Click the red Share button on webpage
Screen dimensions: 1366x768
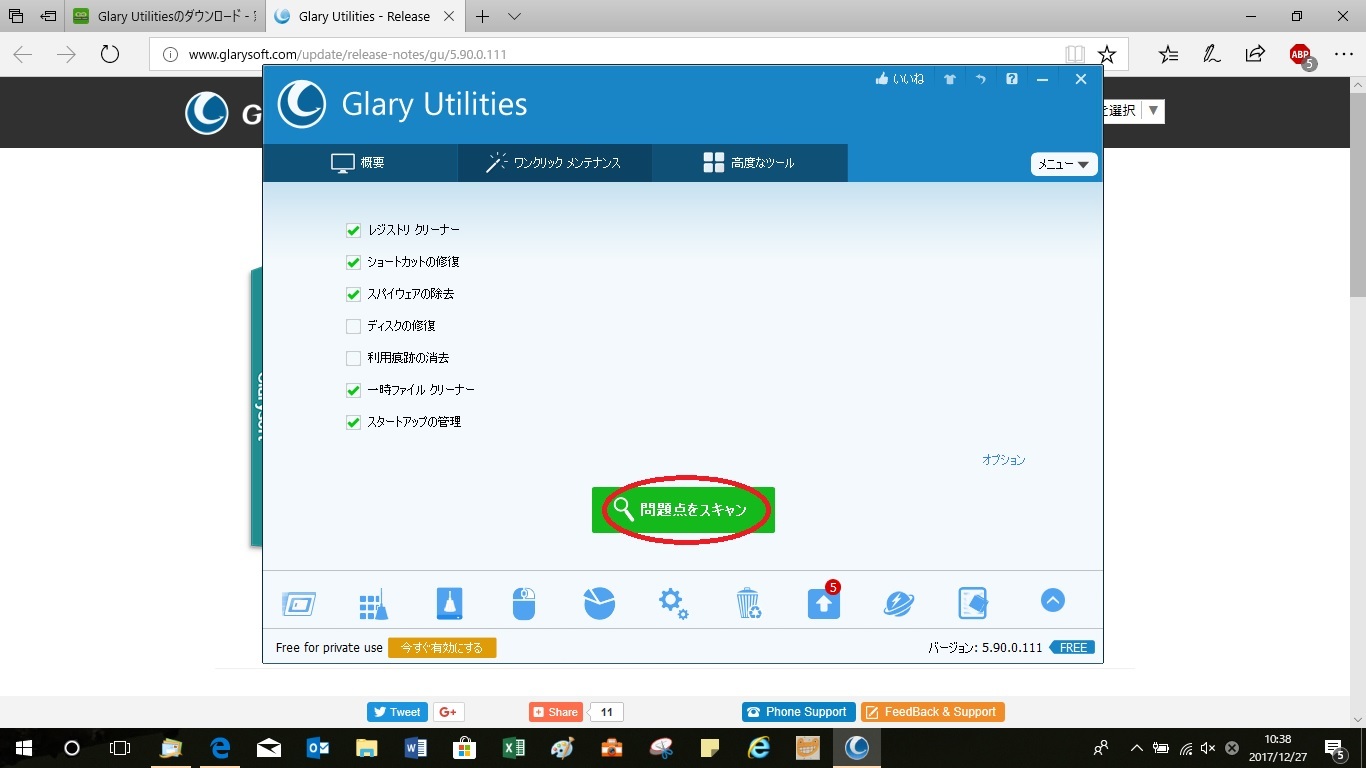556,712
